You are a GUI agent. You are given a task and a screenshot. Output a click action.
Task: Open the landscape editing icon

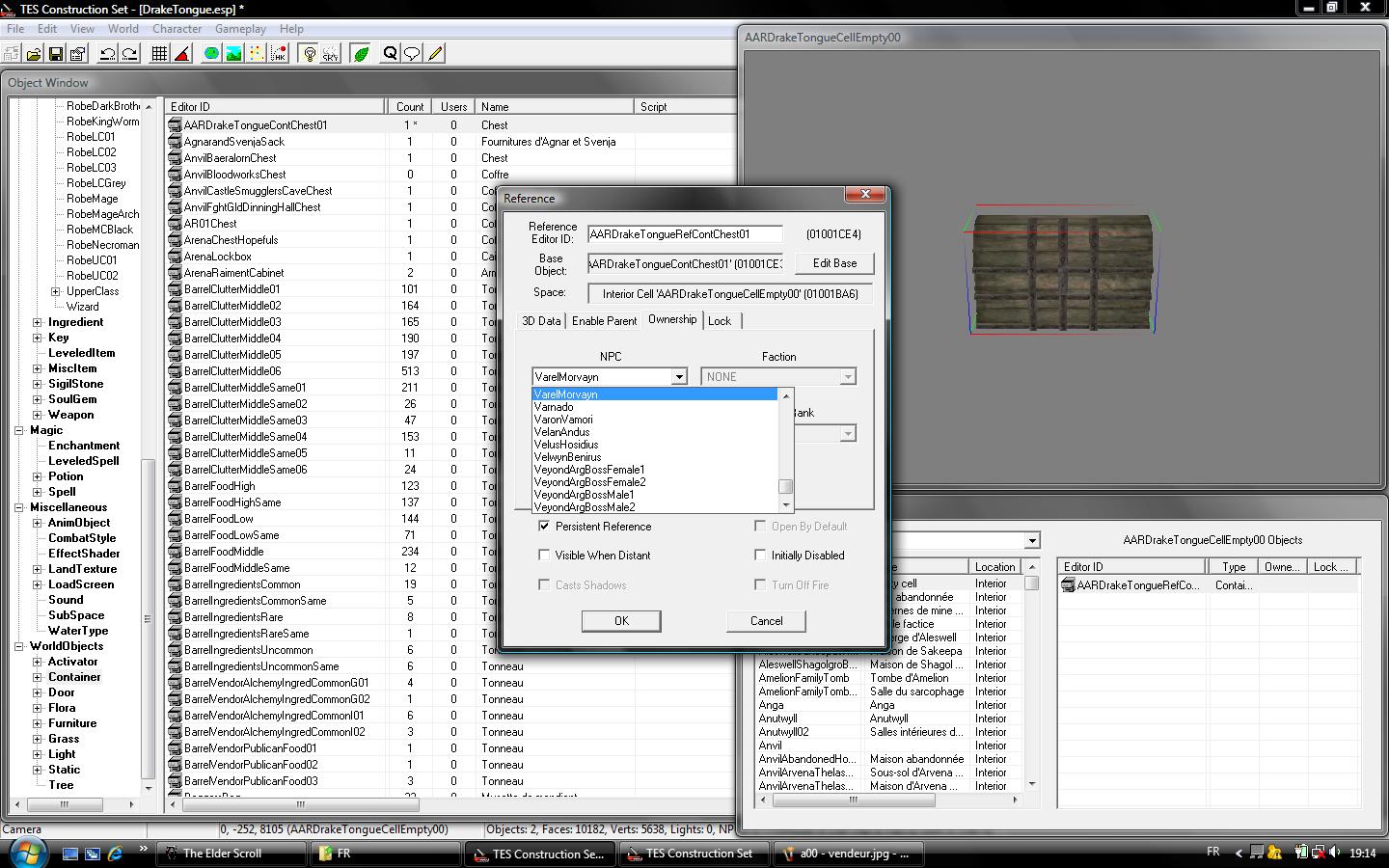233,54
